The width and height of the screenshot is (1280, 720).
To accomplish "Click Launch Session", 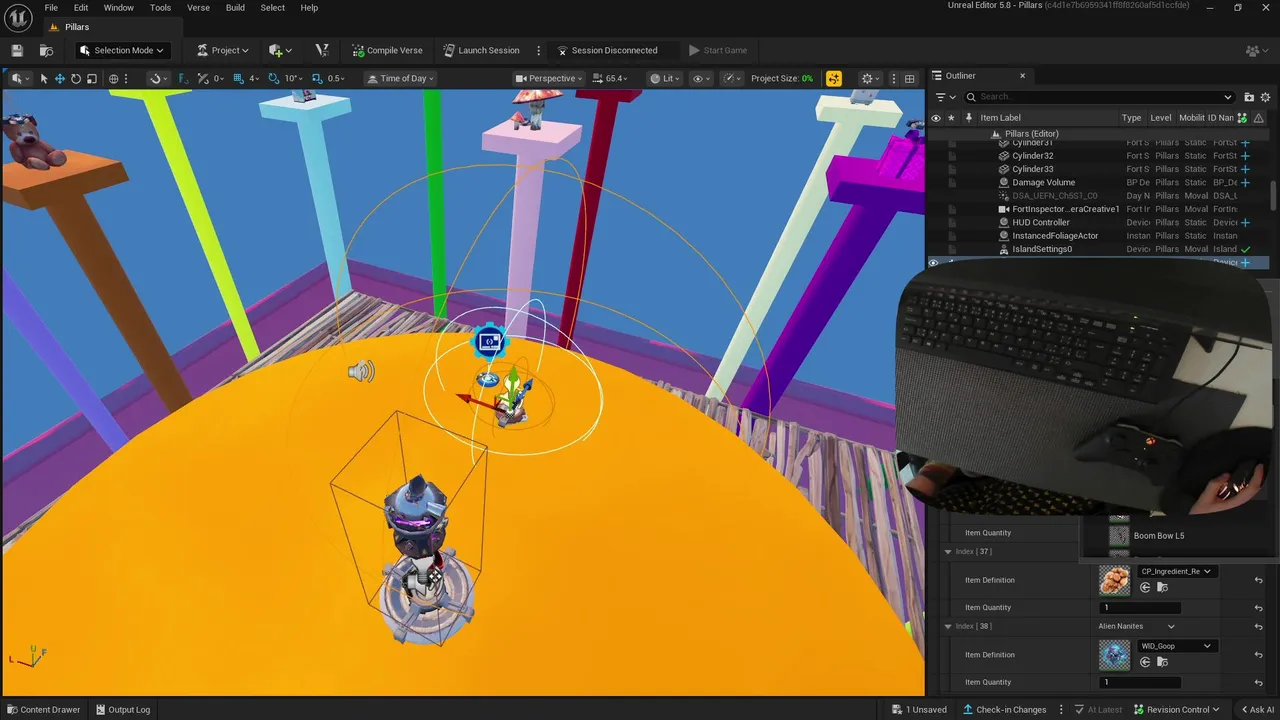I will pos(482,50).
